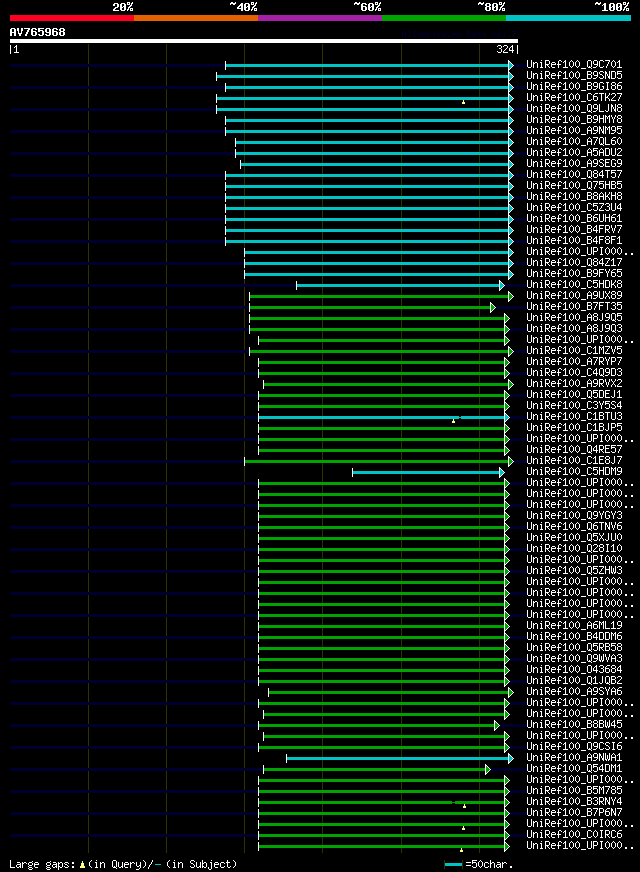Click the purple ~60% identity legend segment
The image size is (640, 872).
[x=320, y=18]
